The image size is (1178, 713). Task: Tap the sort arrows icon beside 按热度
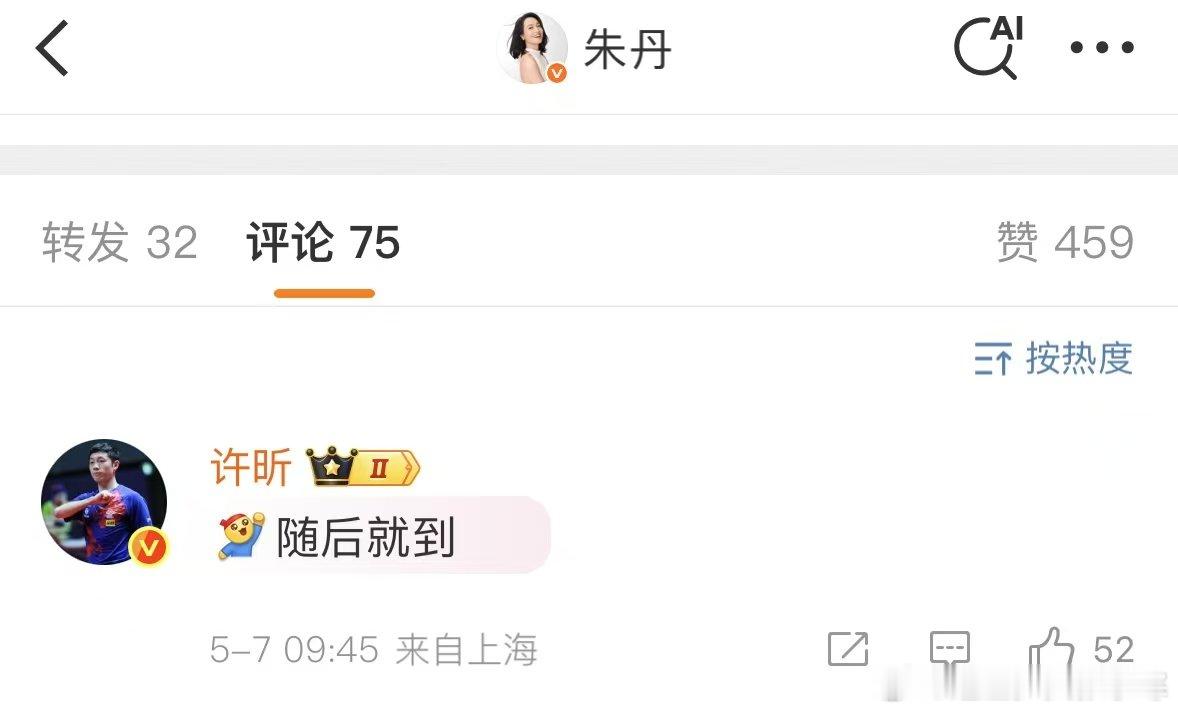[993, 358]
